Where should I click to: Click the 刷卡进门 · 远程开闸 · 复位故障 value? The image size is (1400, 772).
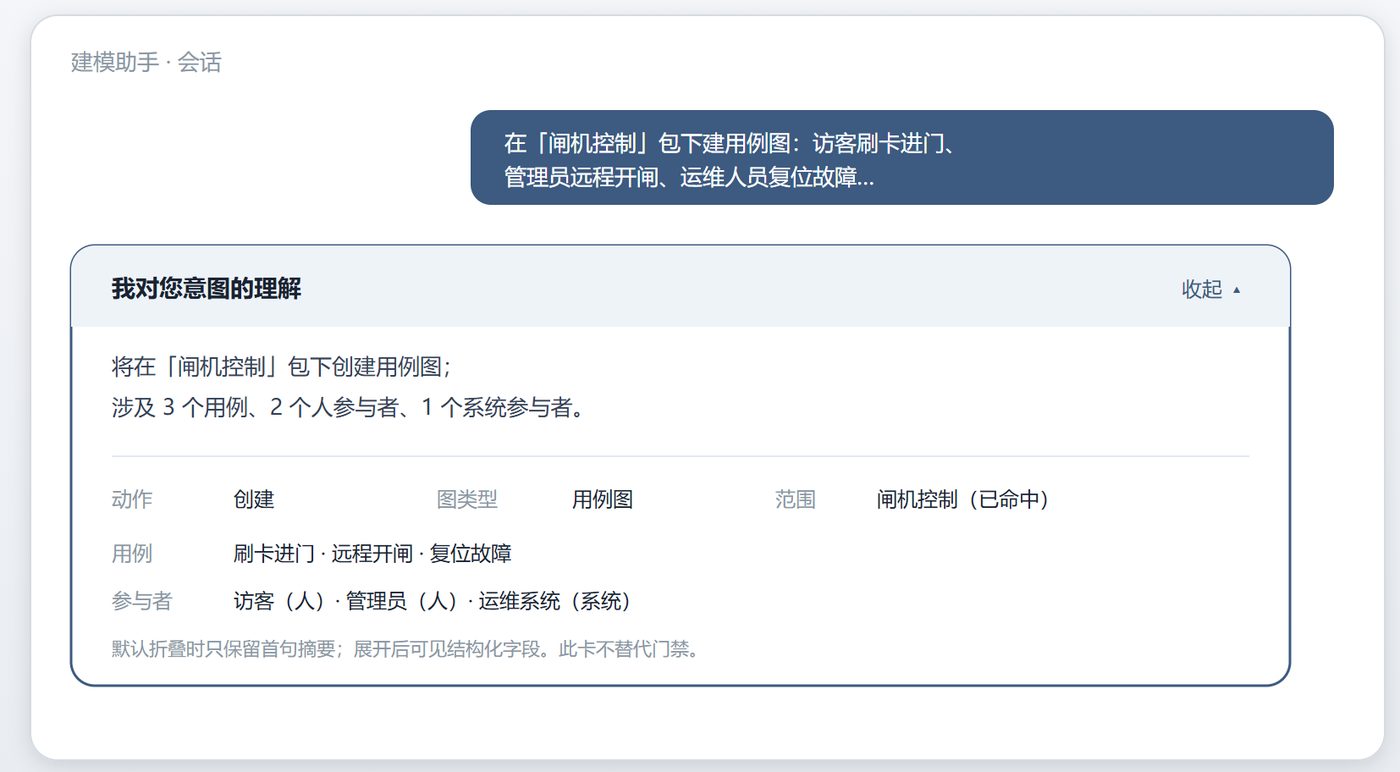pyautogui.click(x=373, y=553)
